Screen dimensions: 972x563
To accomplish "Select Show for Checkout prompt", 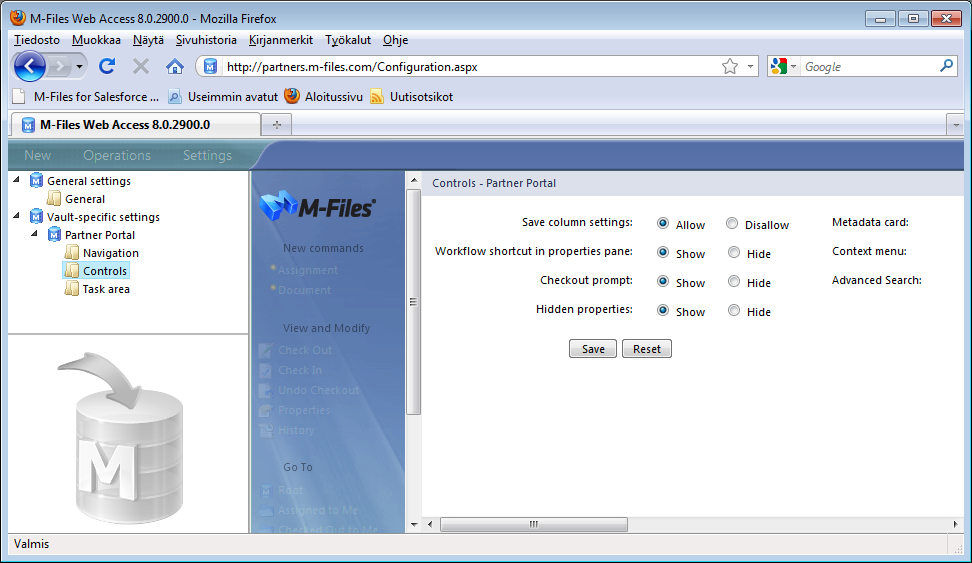I will pyautogui.click(x=663, y=282).
